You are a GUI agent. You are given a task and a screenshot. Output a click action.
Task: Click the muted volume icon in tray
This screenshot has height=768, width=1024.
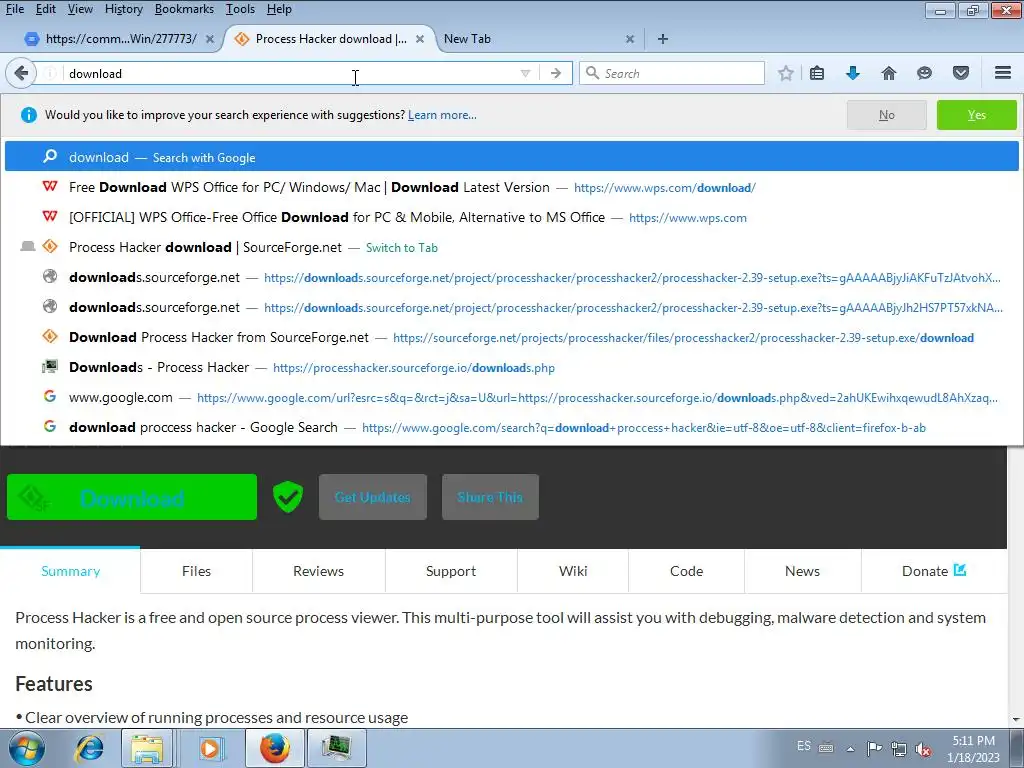pyautogui.click(x=923, y=749)
